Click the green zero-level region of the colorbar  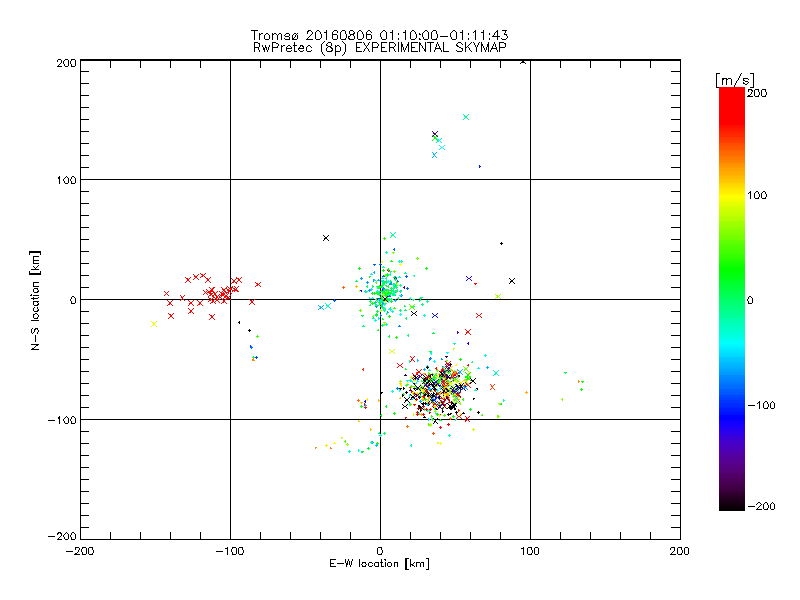[732, 300]
